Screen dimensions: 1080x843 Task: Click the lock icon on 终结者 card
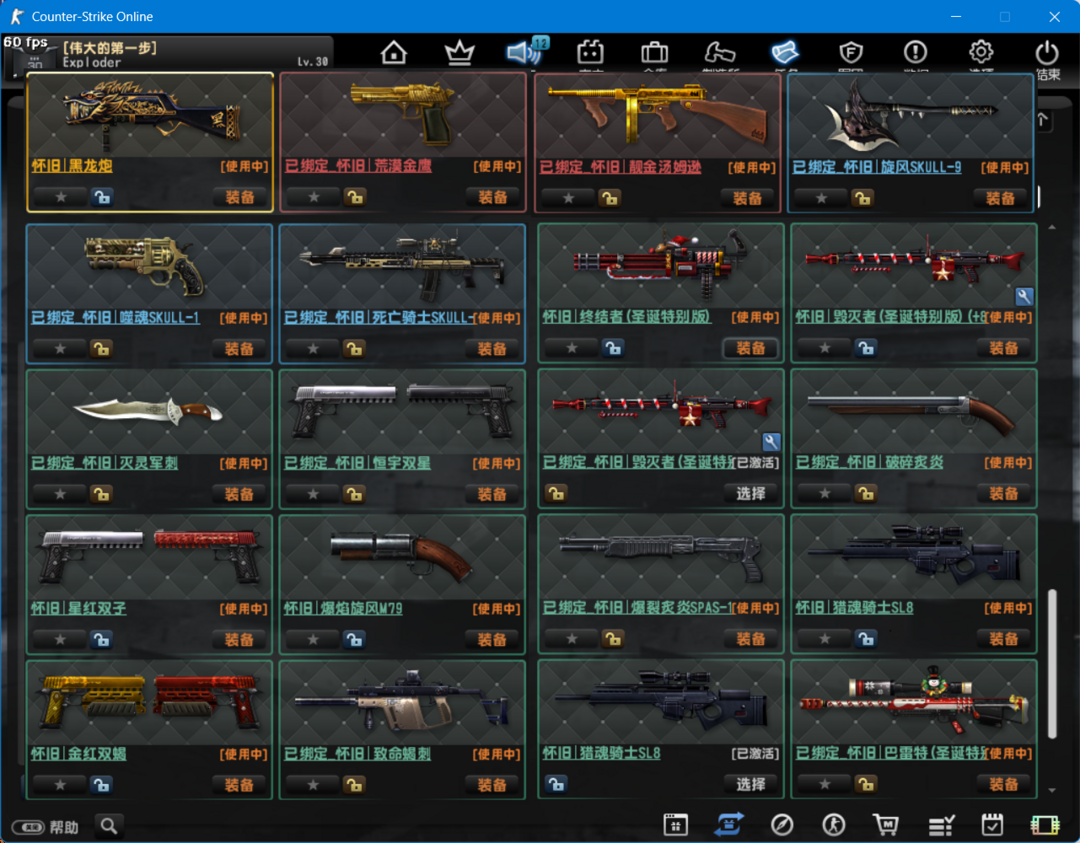612,348
